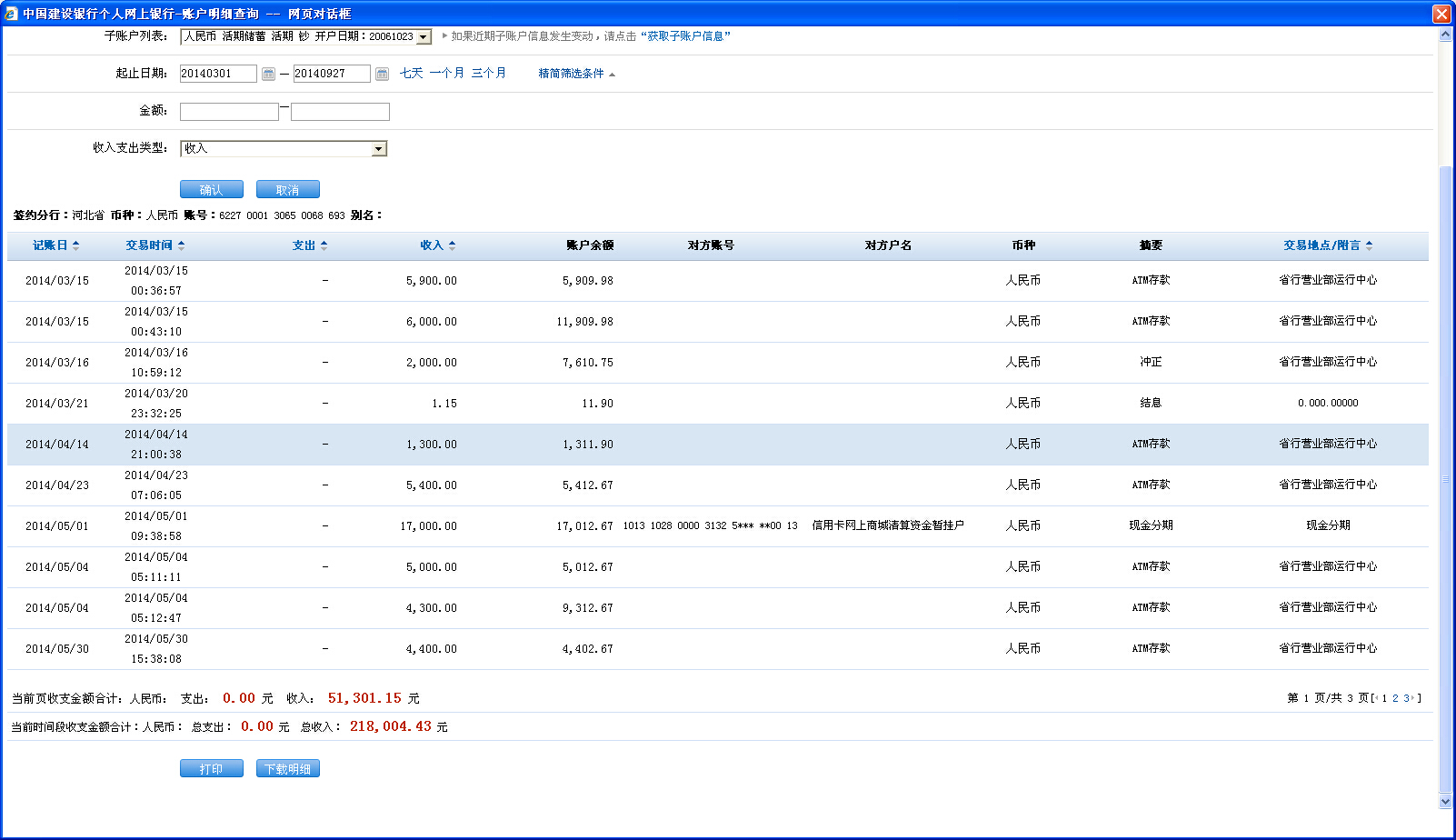Close the dialog with red X button
1456x840 pixels.
point(1441,14)
